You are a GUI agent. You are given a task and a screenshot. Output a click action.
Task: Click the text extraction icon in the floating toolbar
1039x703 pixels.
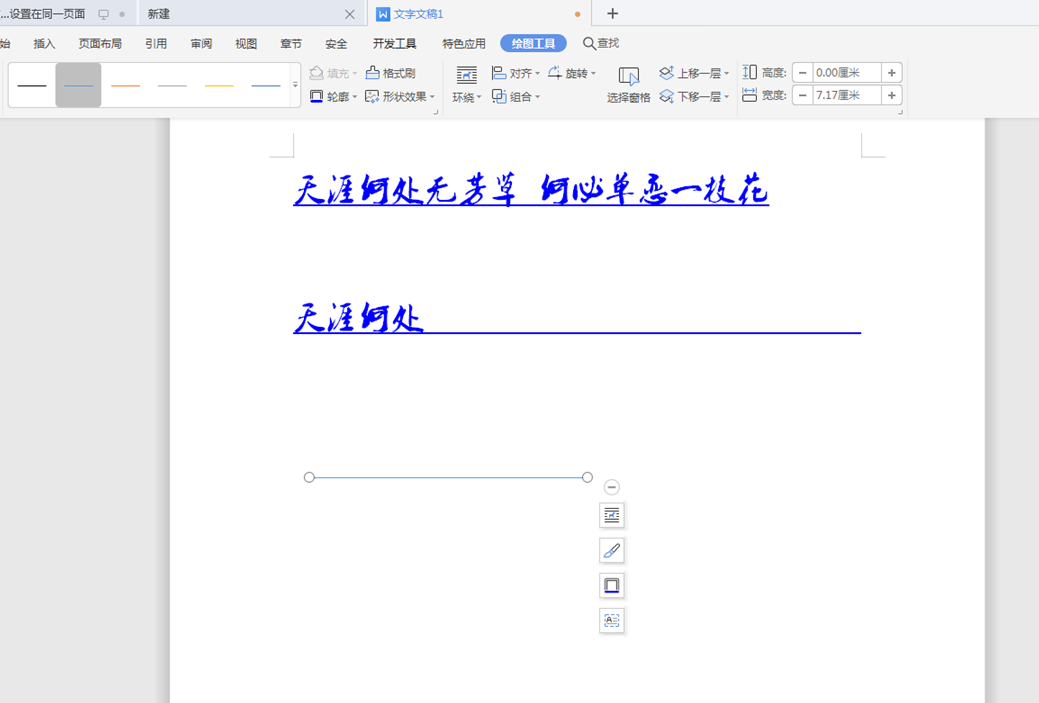click(611, 620)
